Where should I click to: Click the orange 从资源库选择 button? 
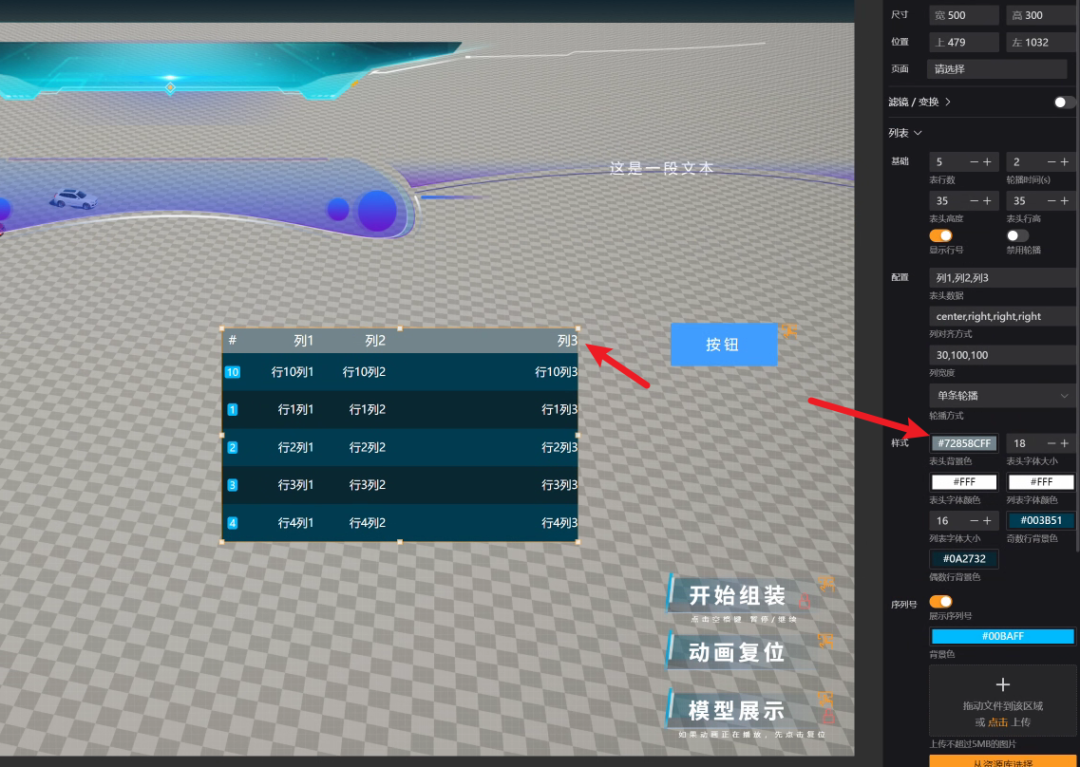point(1002,761)
